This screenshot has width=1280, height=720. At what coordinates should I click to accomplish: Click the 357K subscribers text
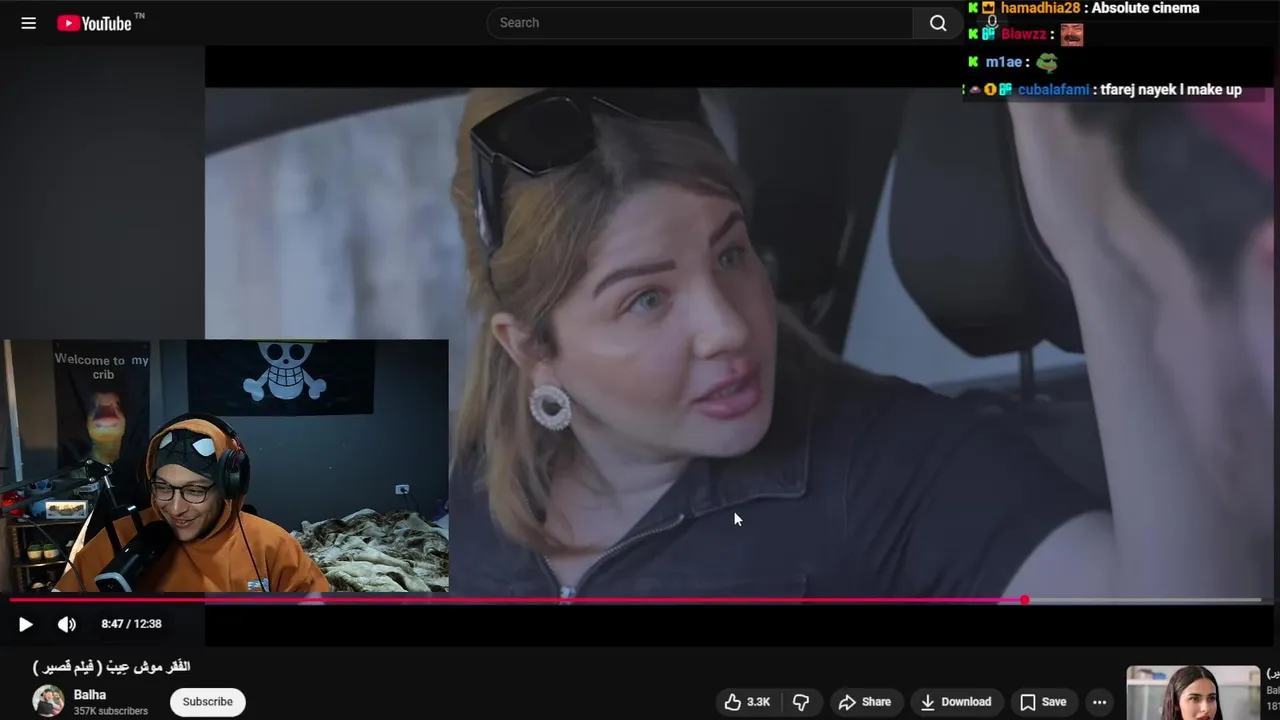pyautogui.click(x=111, y=711)
